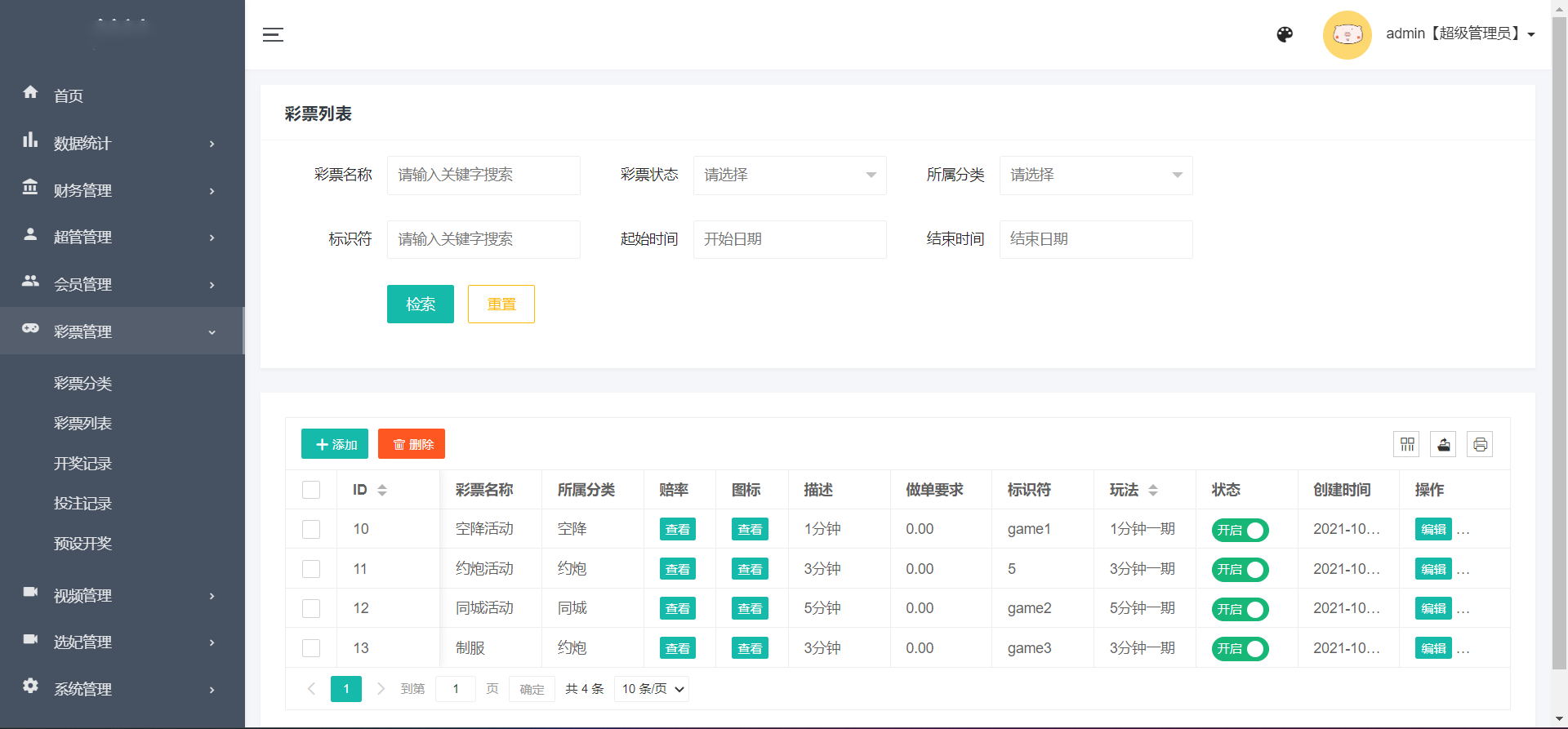Expand the 财务管理 sidebar menu
This screenshot has height=729, width=1568.
(x=121, y=190)
